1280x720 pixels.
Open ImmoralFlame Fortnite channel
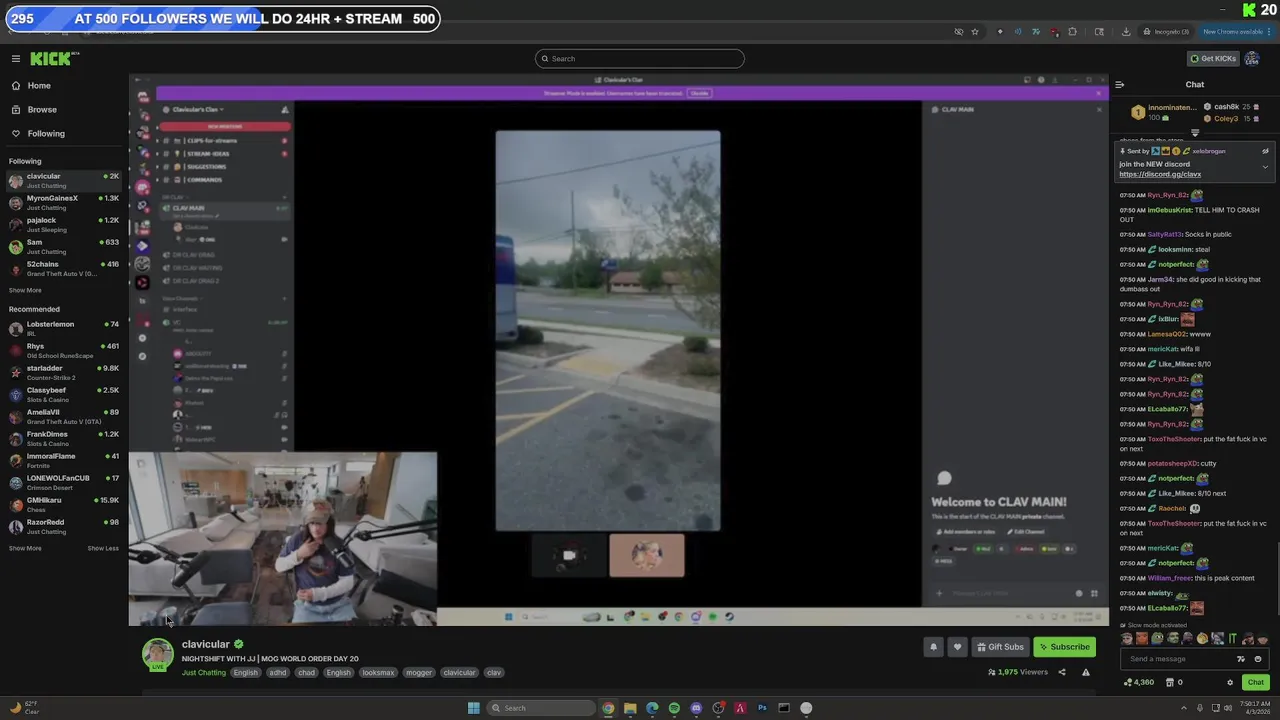pos(64,461)
